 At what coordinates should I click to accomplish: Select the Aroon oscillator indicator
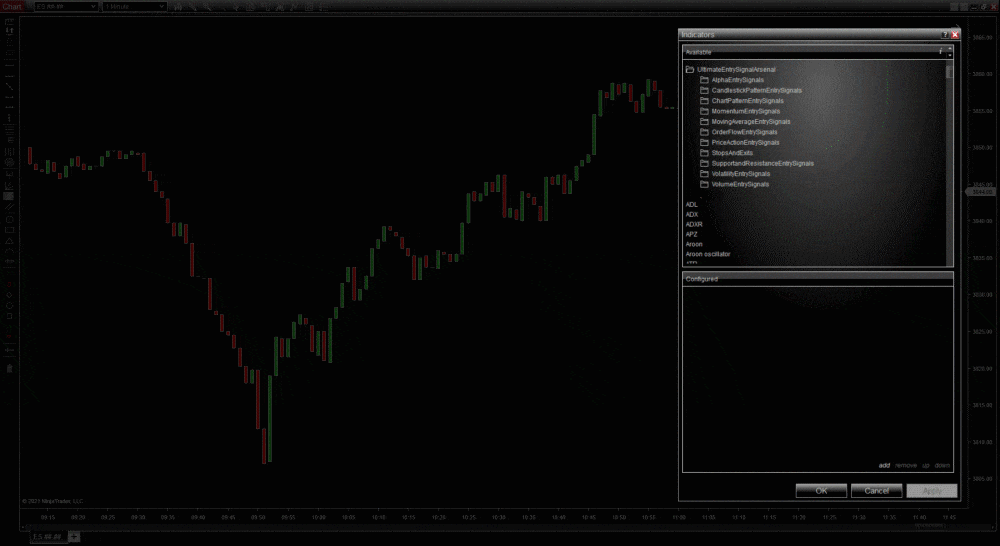(x=708, y=254)
